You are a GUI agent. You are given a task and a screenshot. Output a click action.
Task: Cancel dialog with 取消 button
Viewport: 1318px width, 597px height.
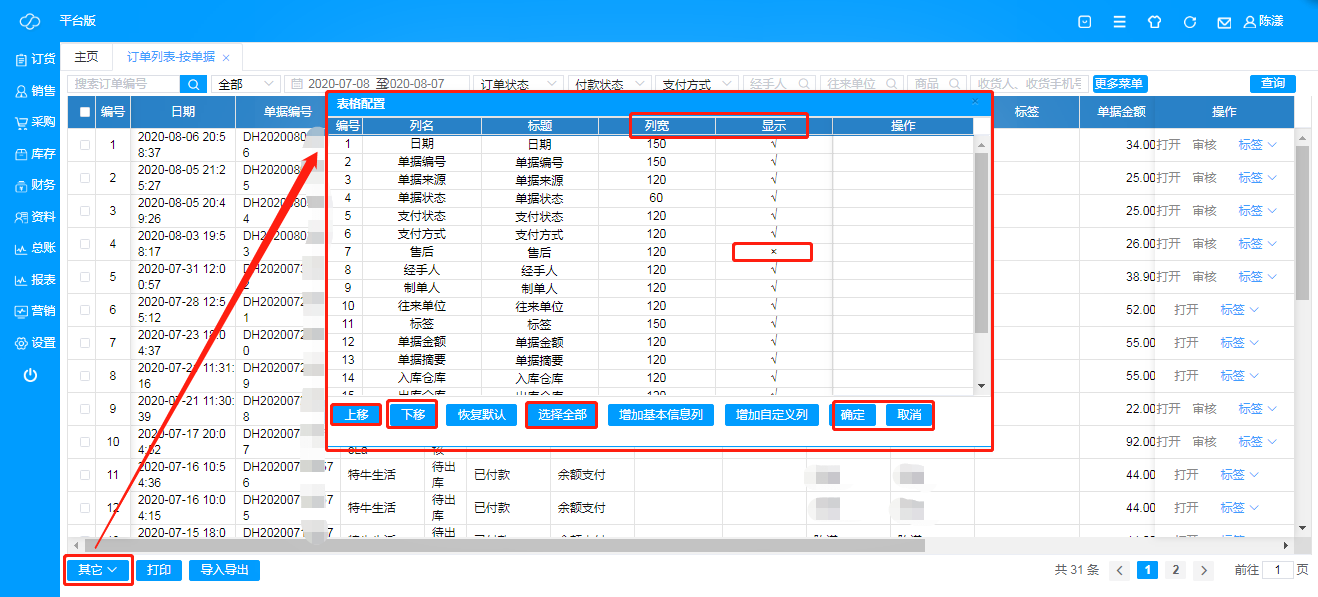pos(909,415)
